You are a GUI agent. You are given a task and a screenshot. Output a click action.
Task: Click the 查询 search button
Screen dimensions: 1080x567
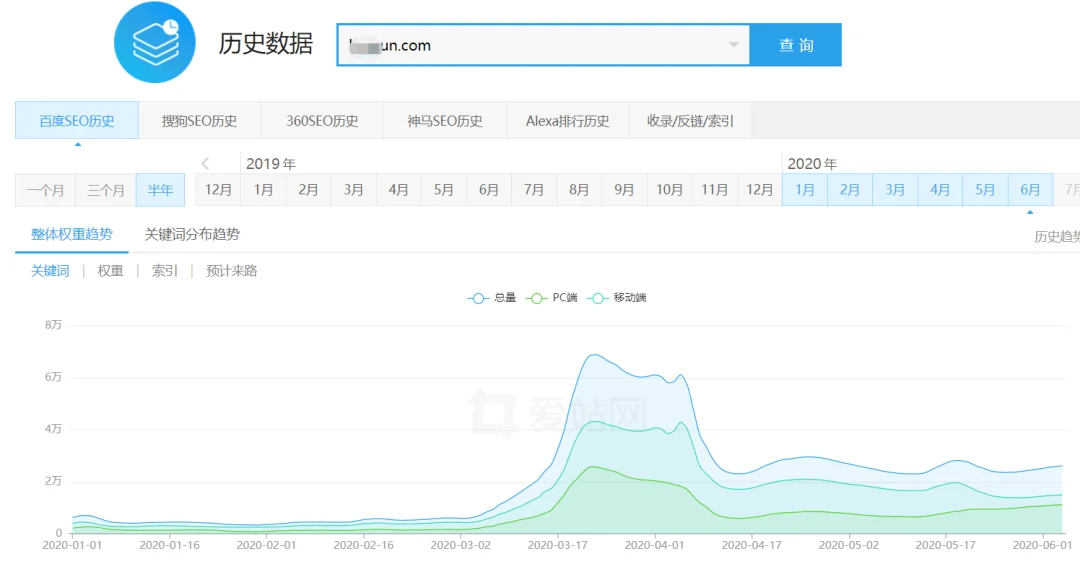click(x=796, y=45)
